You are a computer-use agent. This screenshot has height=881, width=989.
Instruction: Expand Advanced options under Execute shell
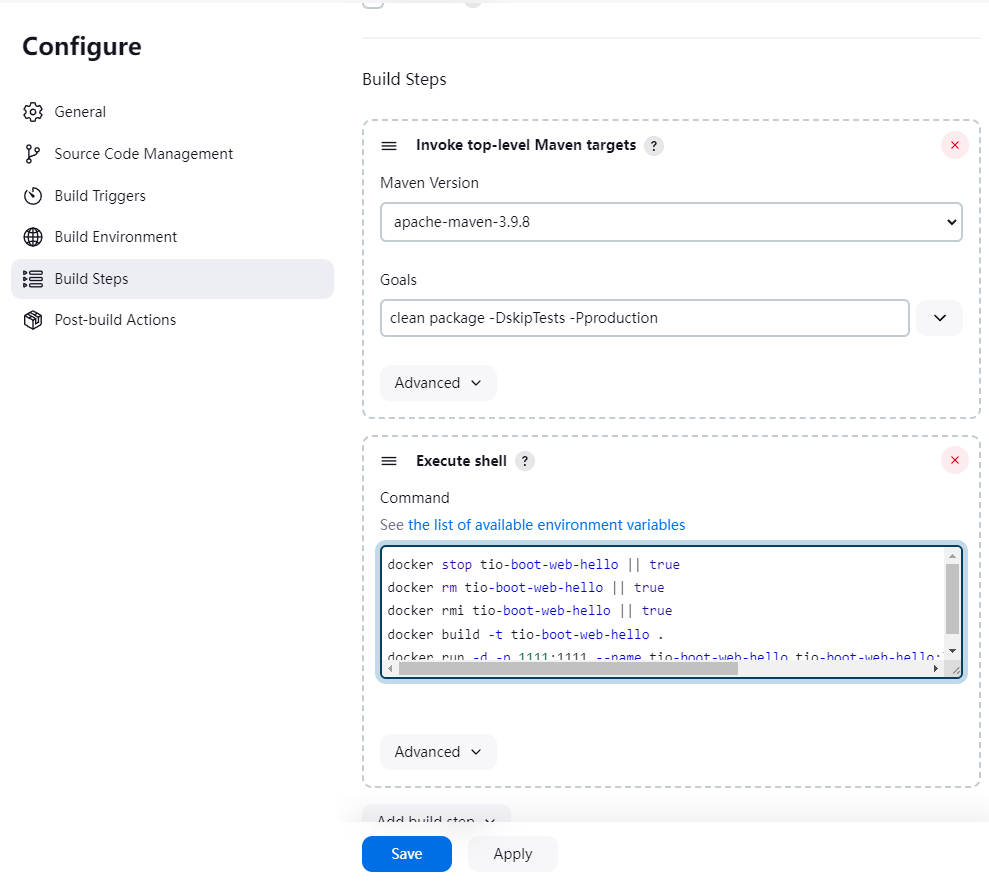click(438, 752)
